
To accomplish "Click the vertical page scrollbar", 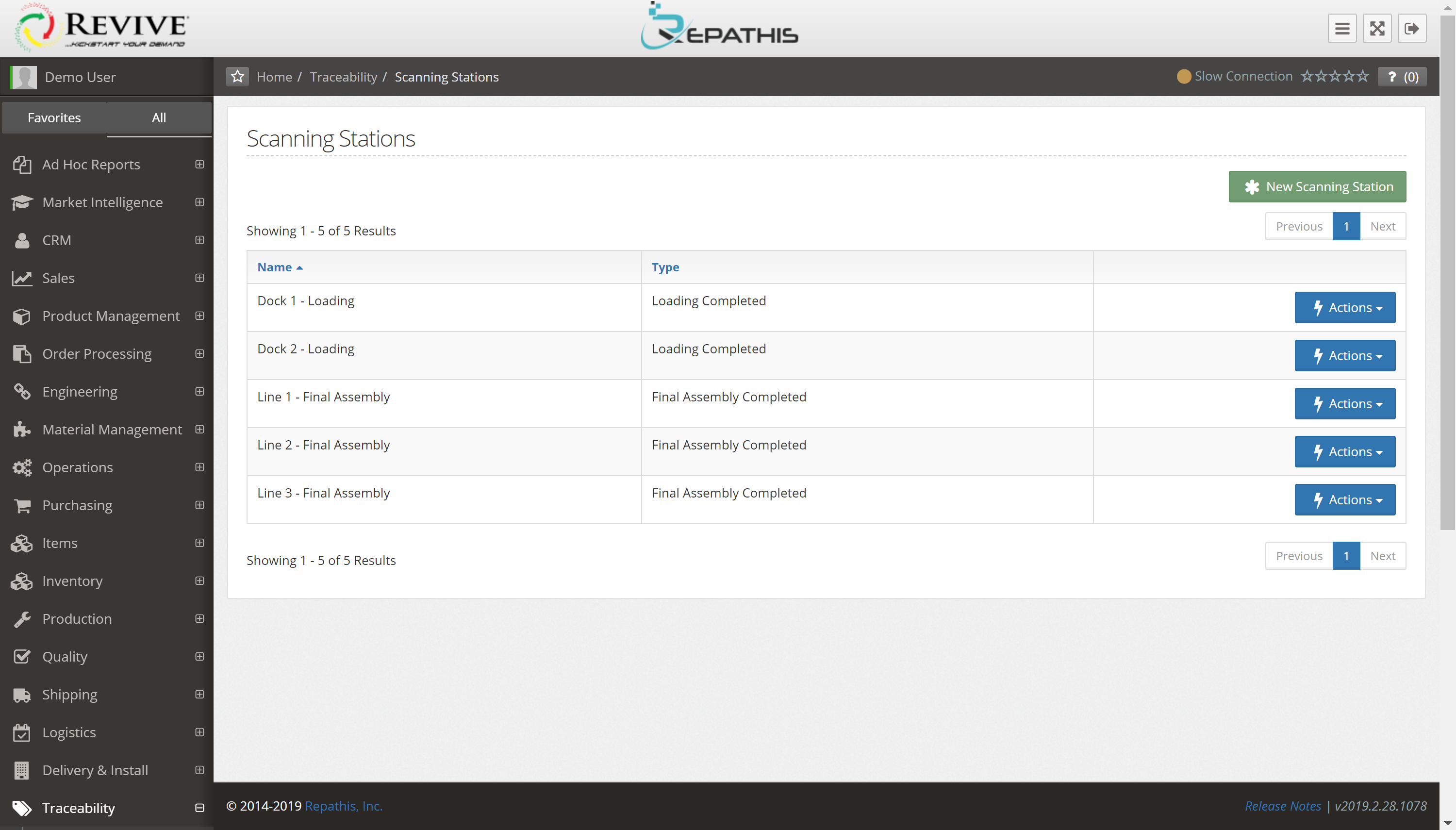I will click(1447, 272).
